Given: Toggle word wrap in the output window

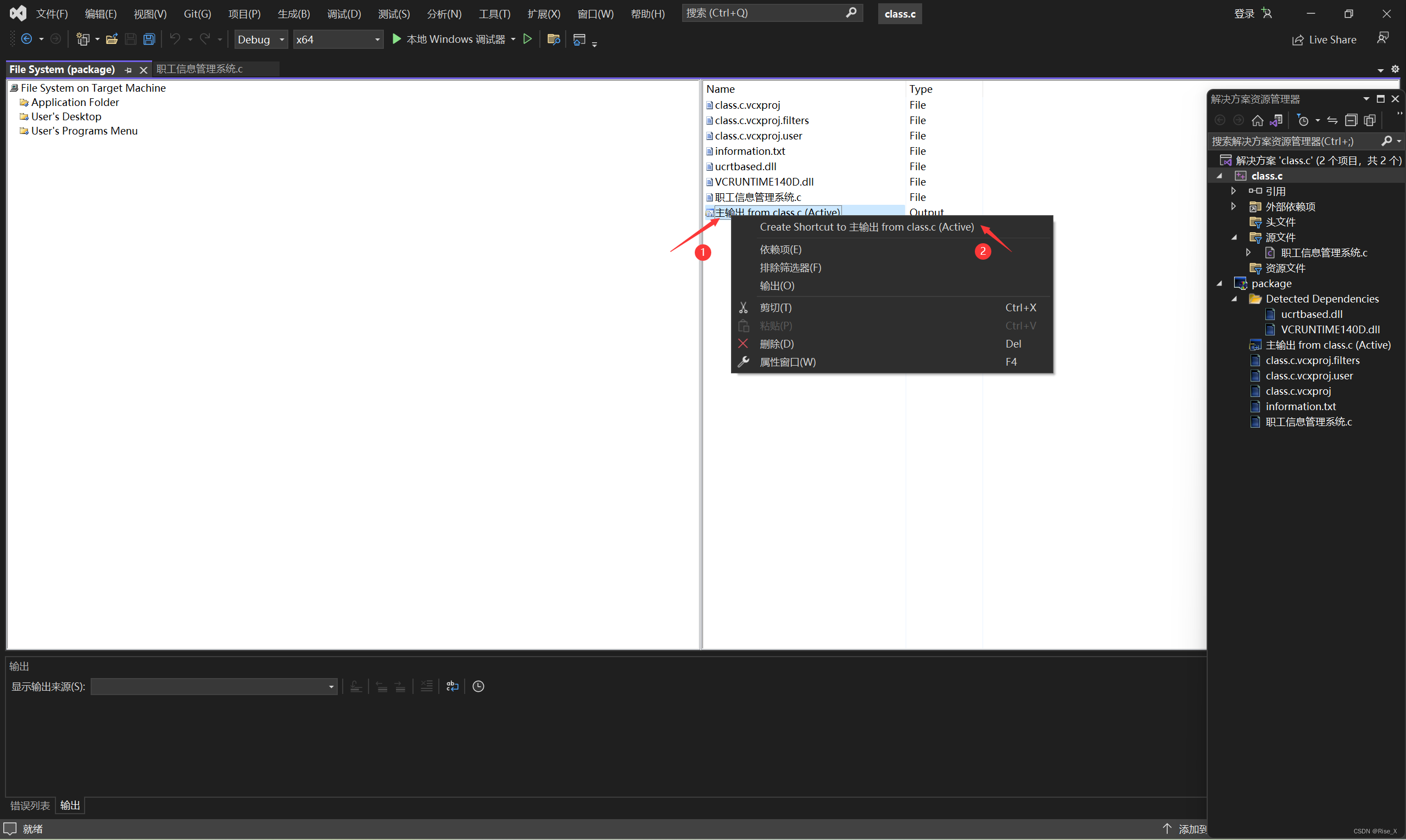Looking at the screenshot, I should 451,686.
